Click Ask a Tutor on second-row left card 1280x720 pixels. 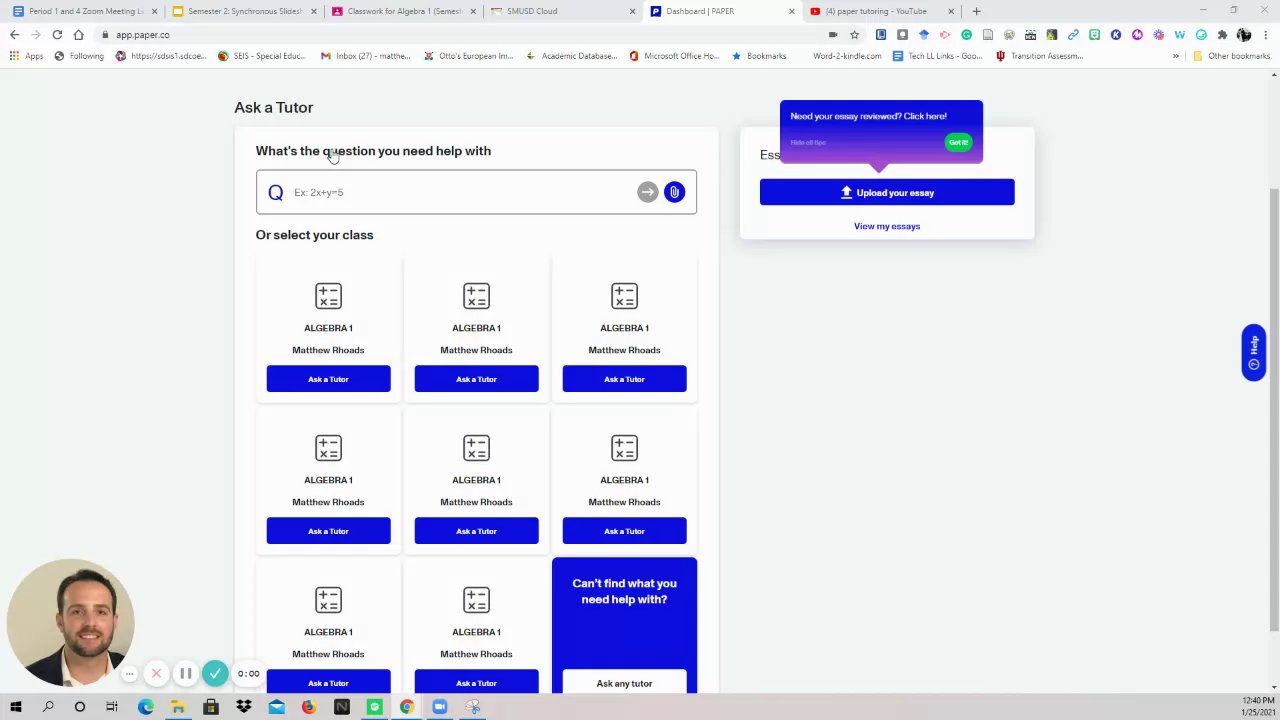(328, 531)
